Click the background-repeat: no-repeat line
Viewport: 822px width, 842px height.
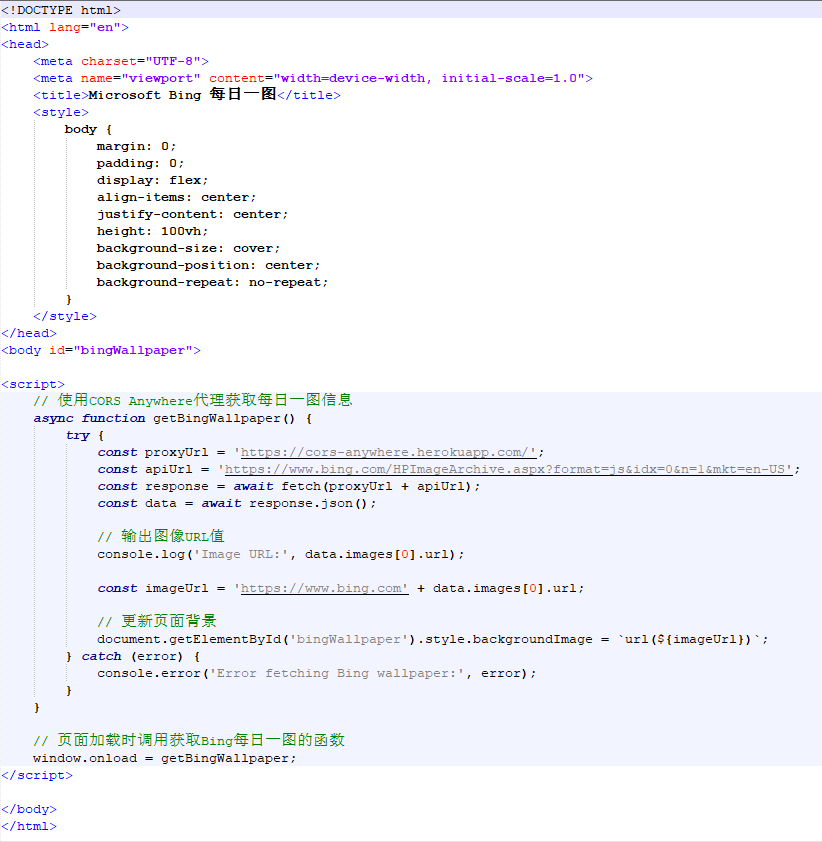pyautogui.click(x=212, y=282)
